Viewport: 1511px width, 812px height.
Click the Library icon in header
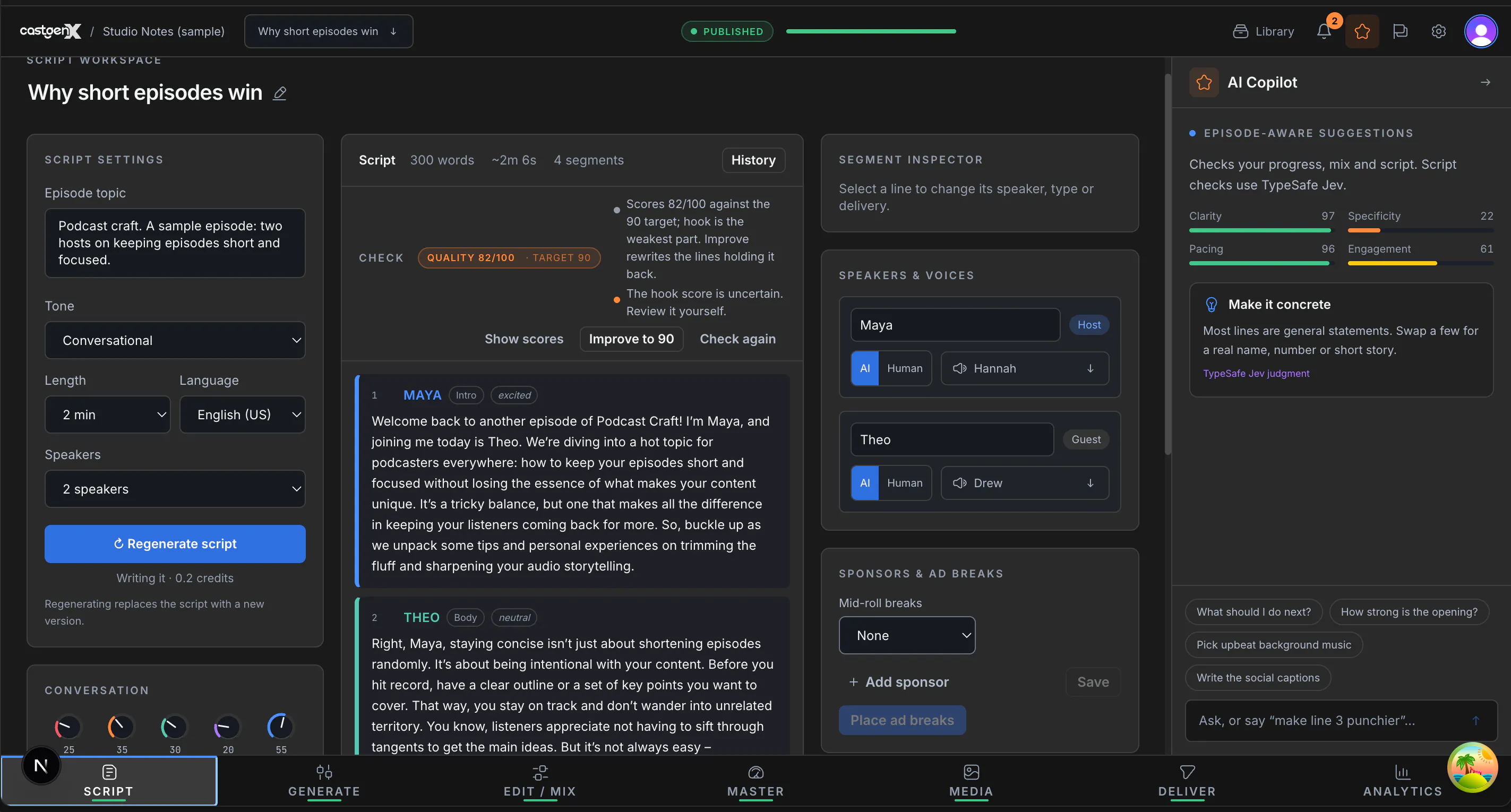click(1240, 31)
